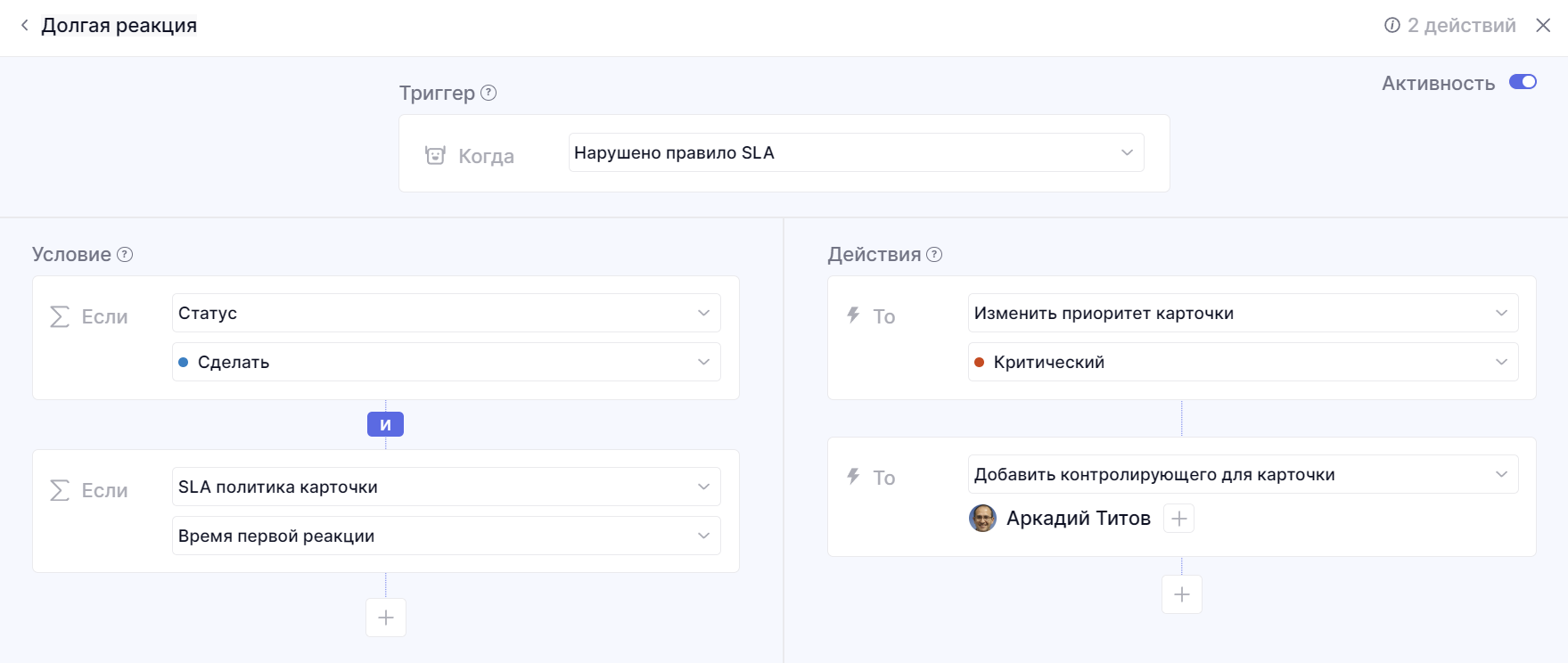Open the Сделать status value dropdown
The width and height of the screenshot is (1568, 663).
[446, 362]
